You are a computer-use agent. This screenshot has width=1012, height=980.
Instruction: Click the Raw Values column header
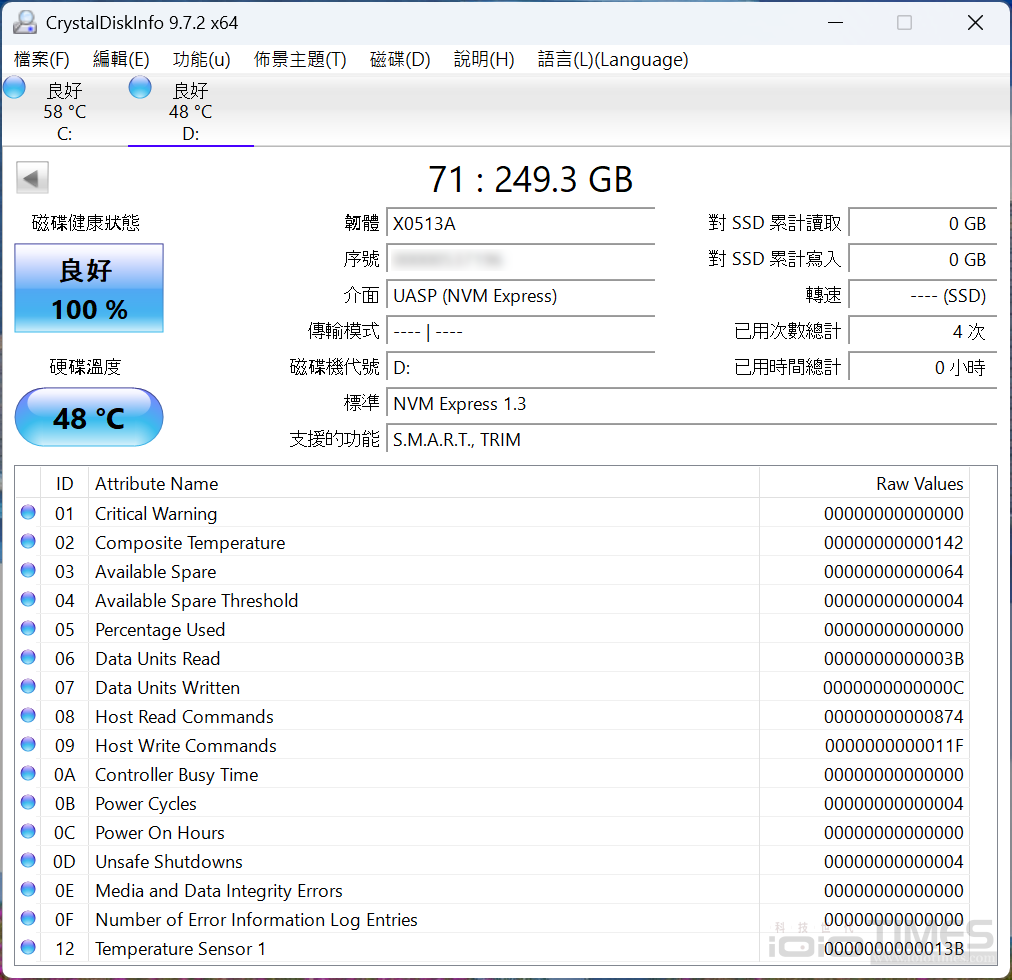tap(876, 484)
